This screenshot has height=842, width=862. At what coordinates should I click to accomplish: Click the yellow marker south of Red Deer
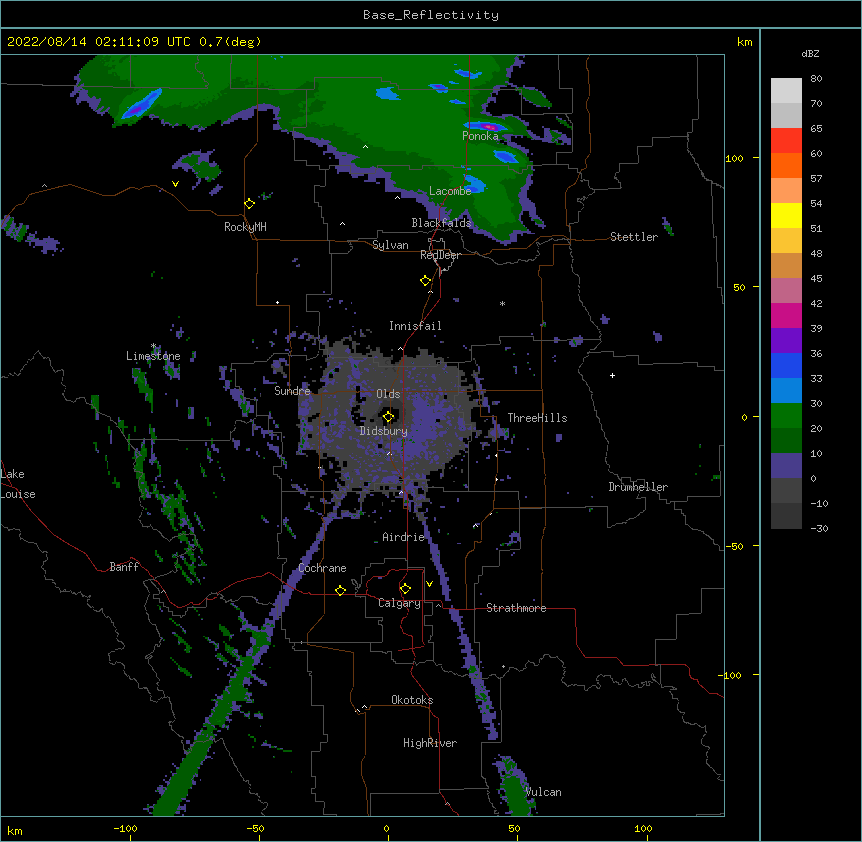pos(426,281)
